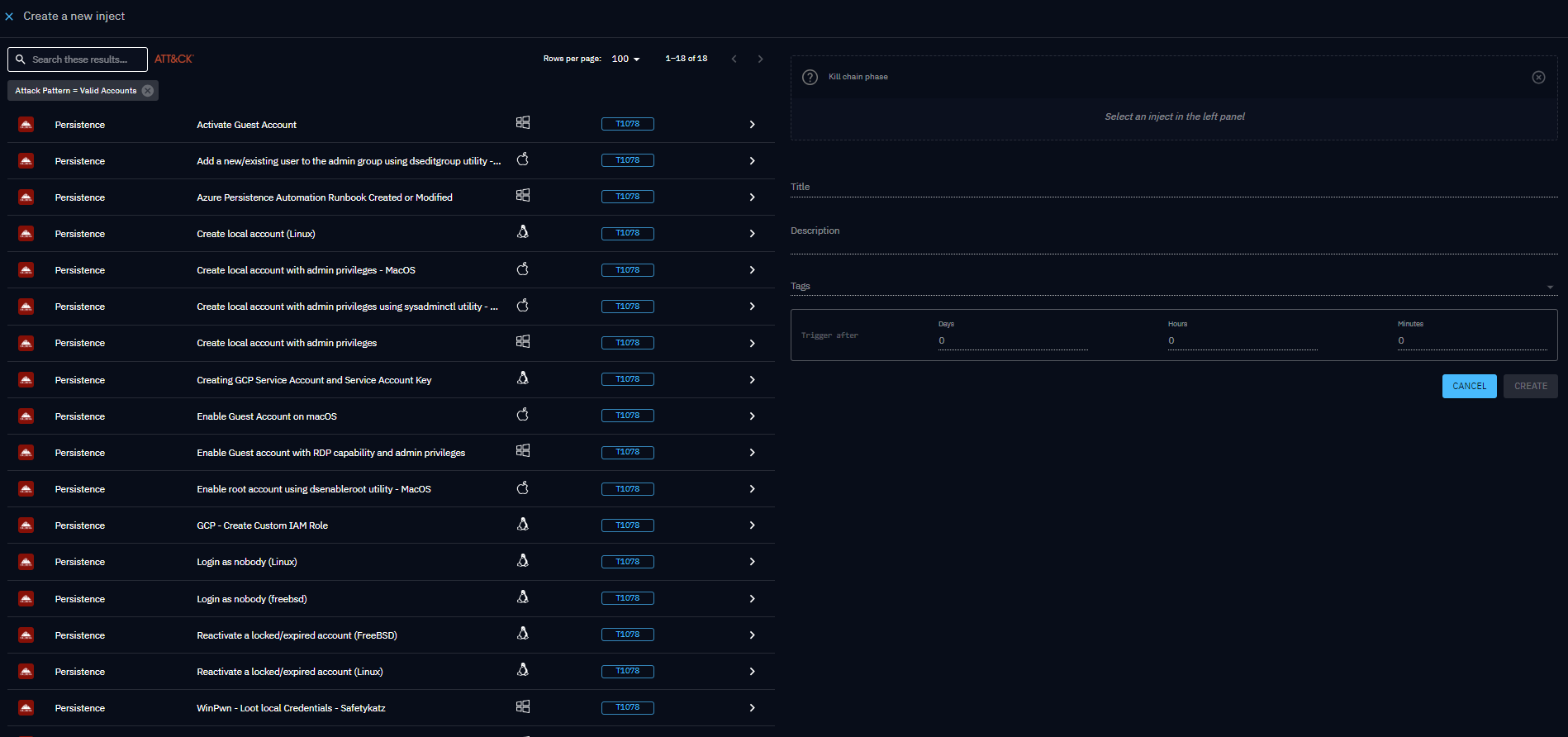
Task: Click the Windows icon on Activate Guest Account
Action: [523, 123]
